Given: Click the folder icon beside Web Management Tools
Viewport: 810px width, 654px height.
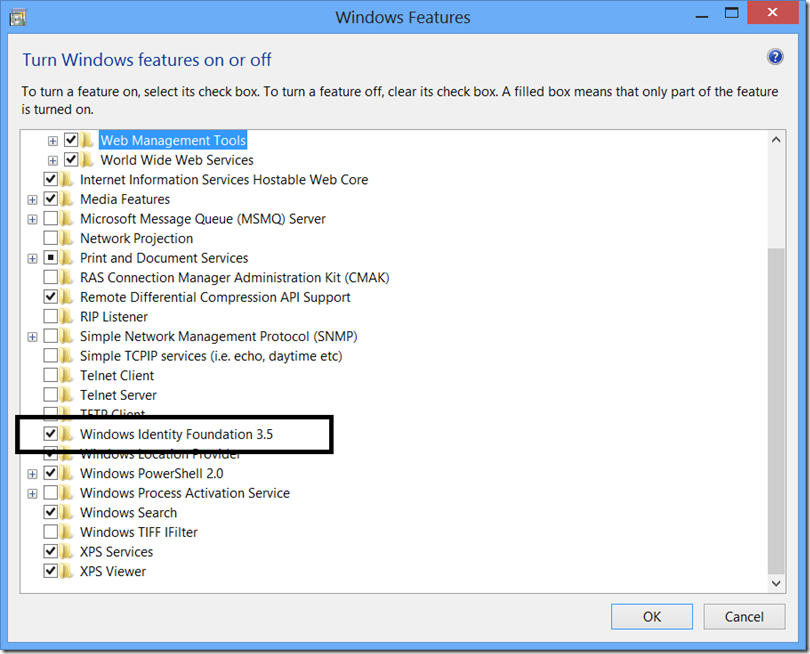Looking at the screenshot, I should pyautogui.click(x=87, y=141).
